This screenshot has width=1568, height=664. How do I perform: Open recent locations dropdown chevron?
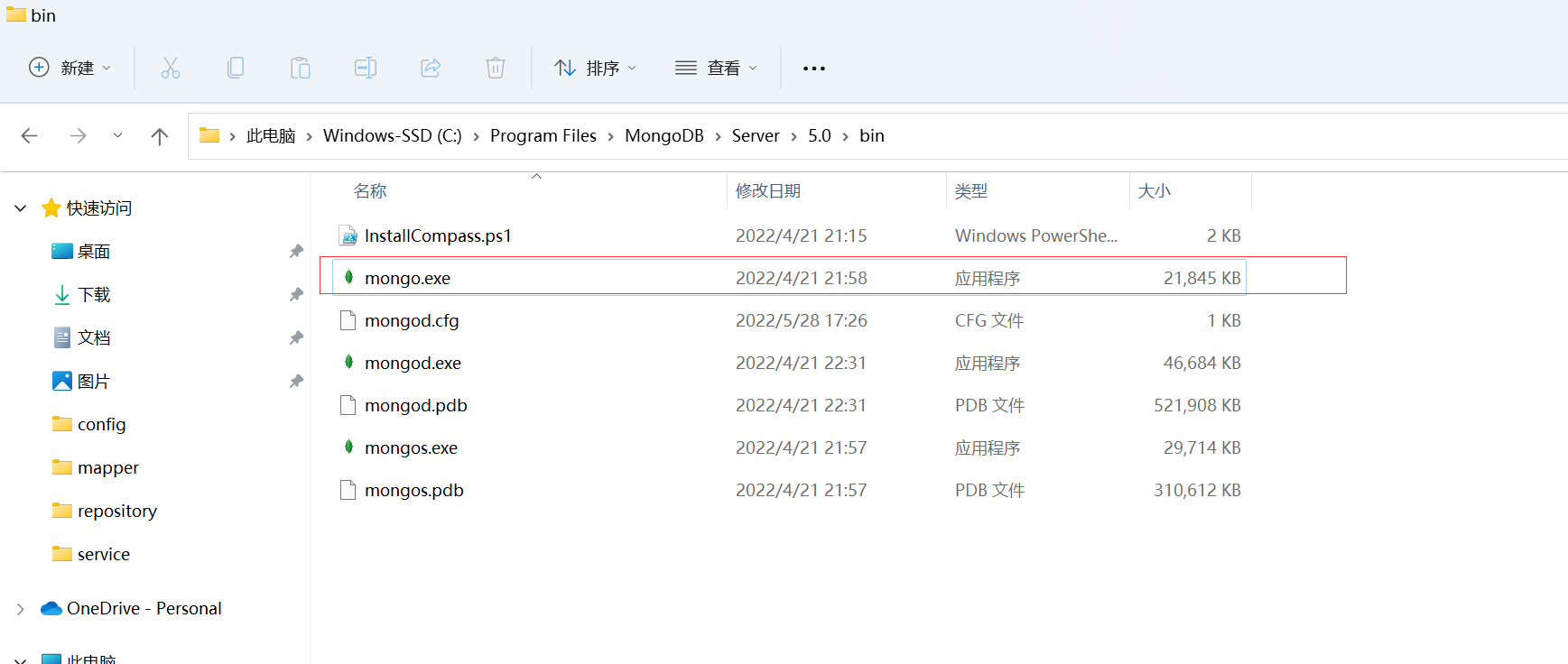[117, 135]
